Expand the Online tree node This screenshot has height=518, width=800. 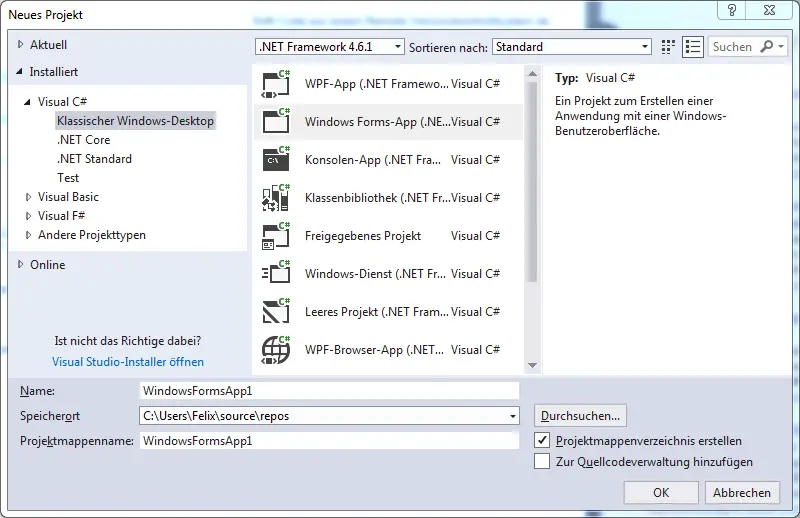[20, 264]
